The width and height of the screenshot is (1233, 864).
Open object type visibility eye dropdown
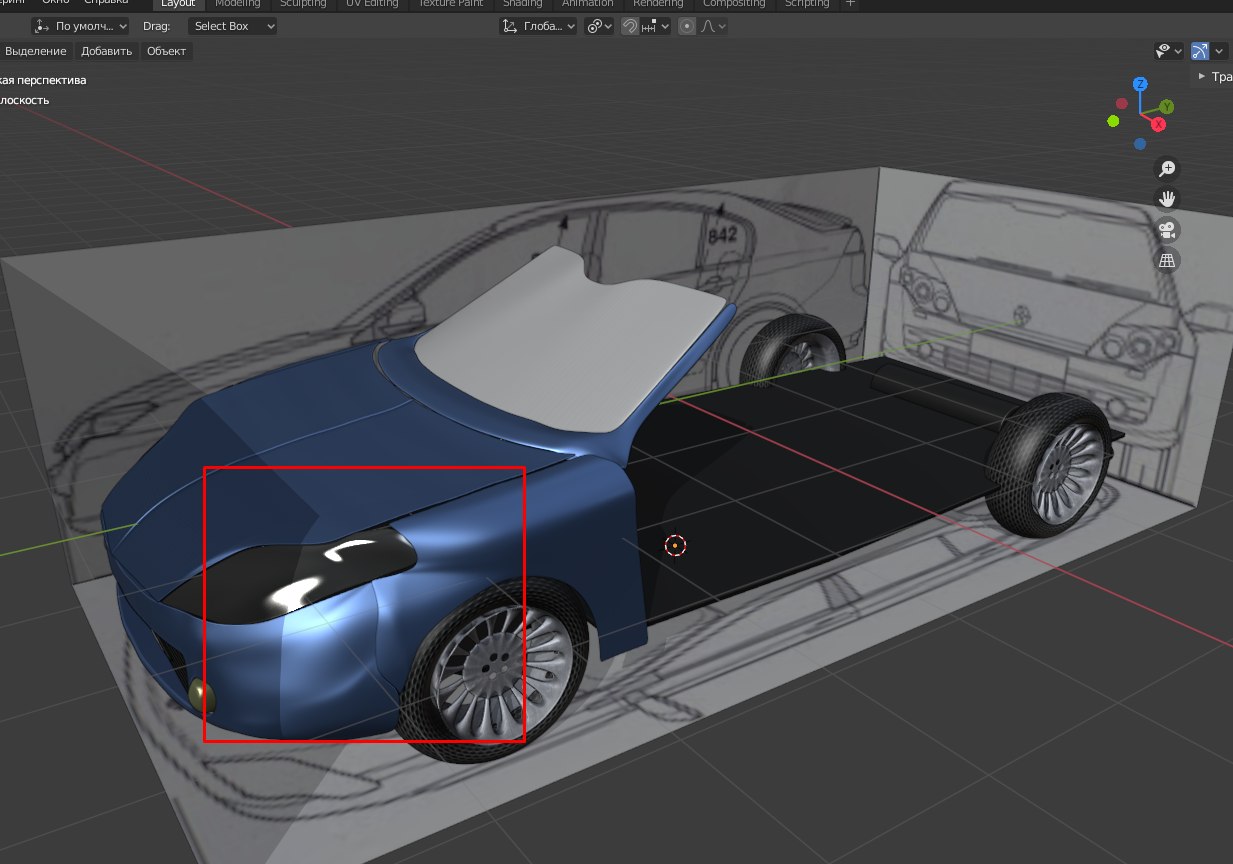[x=1169, y=51]
